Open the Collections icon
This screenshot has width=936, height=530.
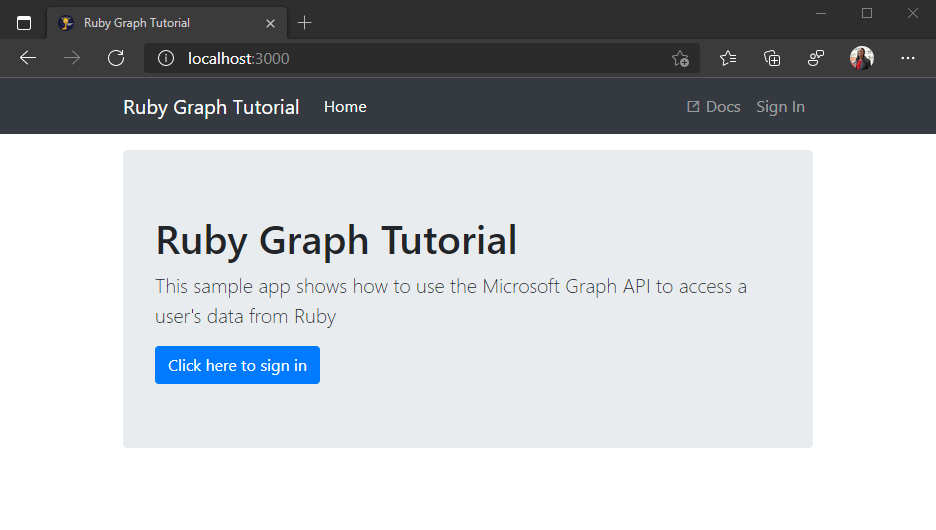coord(772,58)
